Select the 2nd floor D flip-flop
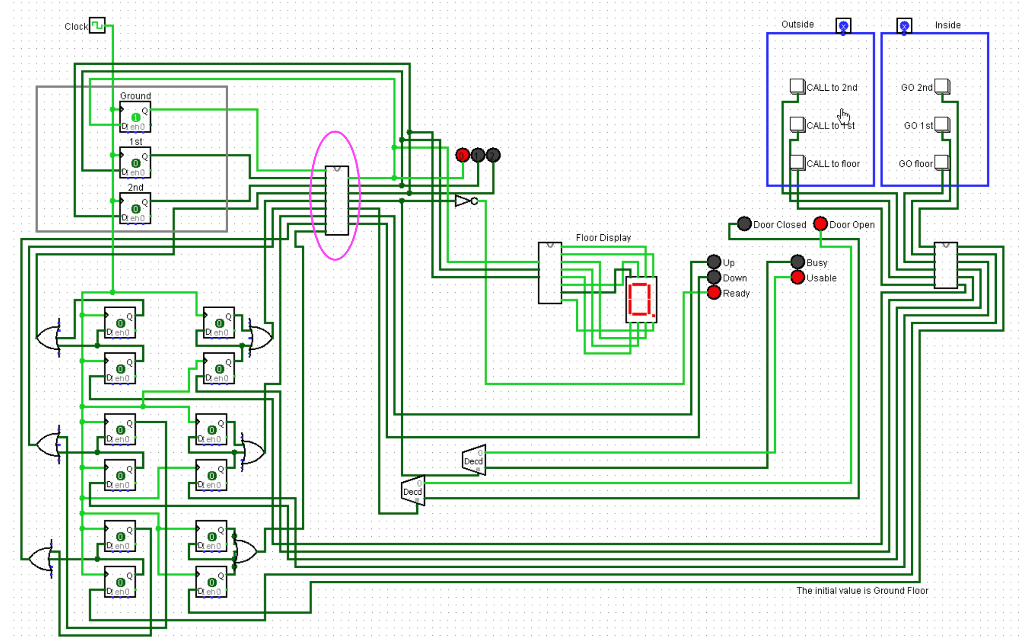1024x640 pixels. 135,206
